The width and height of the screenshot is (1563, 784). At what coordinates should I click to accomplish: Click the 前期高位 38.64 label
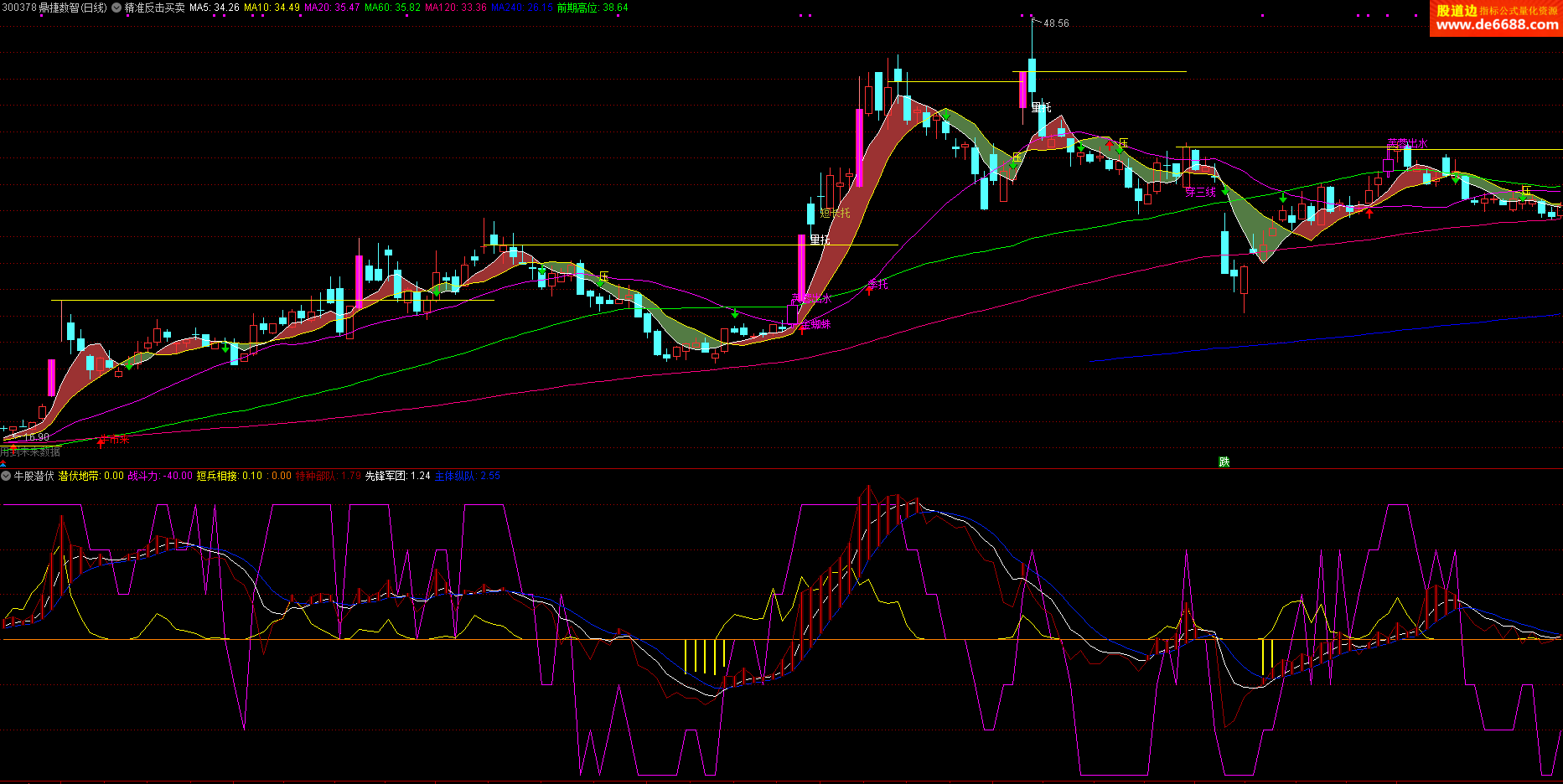(x=592, y=8)
